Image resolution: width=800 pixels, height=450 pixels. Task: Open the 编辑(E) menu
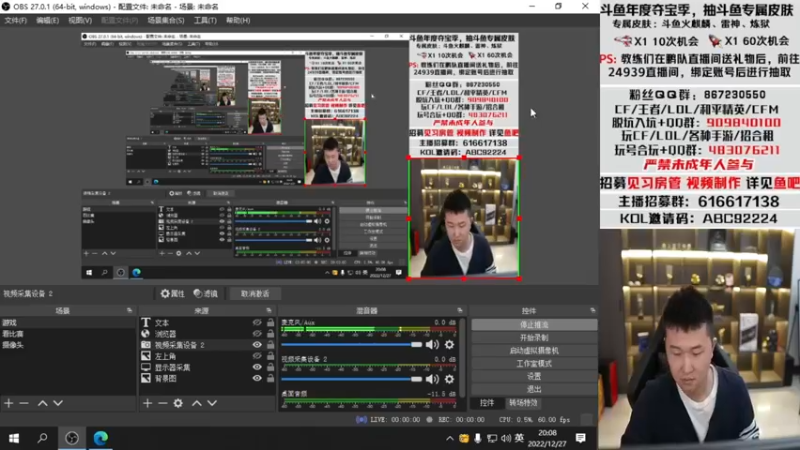click(47, 20)
